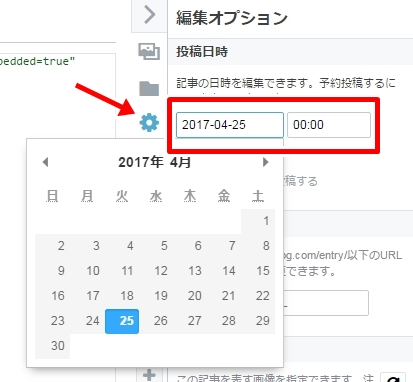Select April 10 in the calendar
Viewport: 413px width, 382px height.
click(87, 271)
